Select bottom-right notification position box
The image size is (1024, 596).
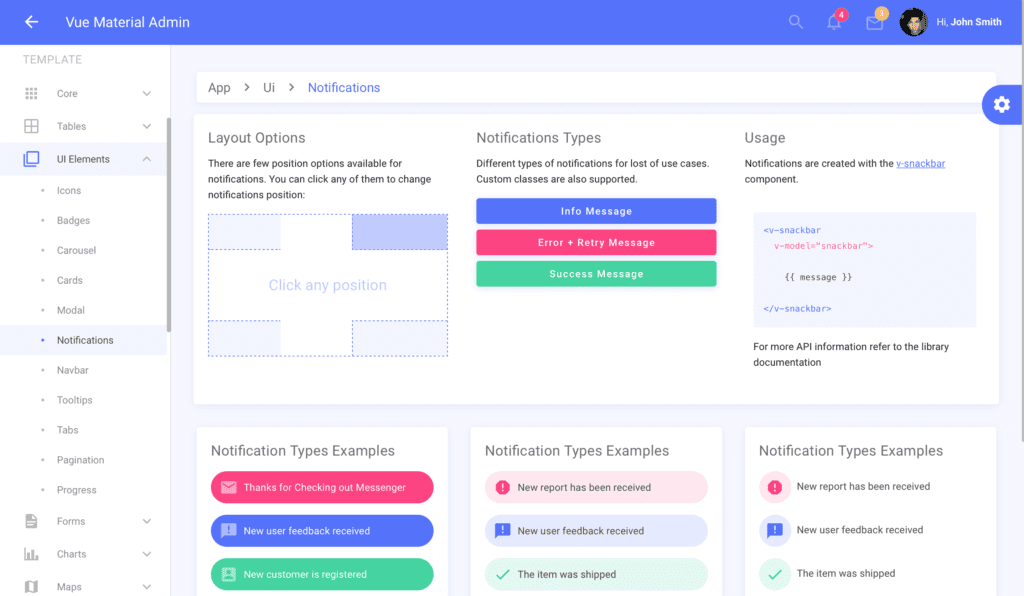pos(400,338)
